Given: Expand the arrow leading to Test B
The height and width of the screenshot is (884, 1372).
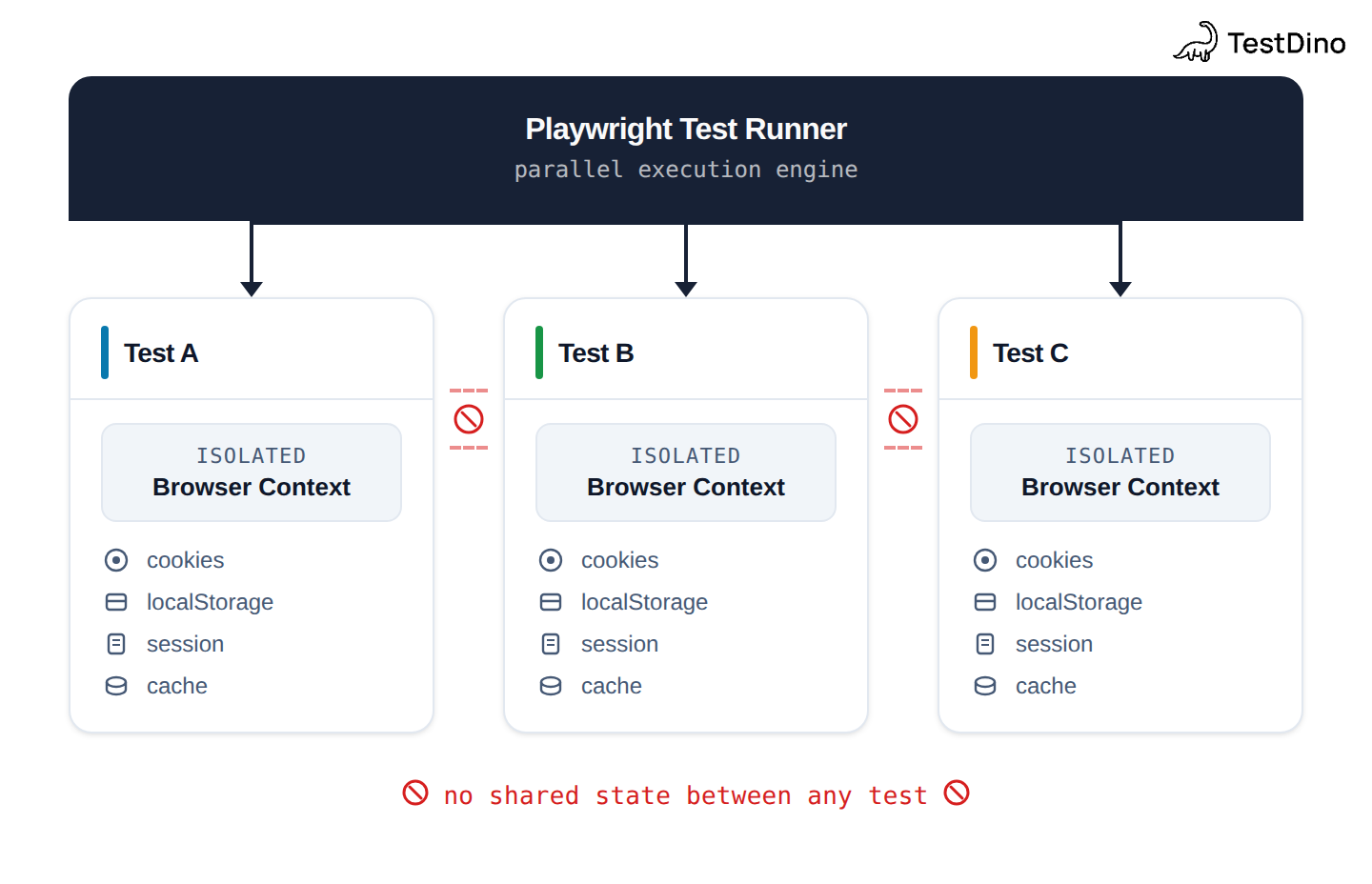Looking at the screenshot, I should coord(686,257).
